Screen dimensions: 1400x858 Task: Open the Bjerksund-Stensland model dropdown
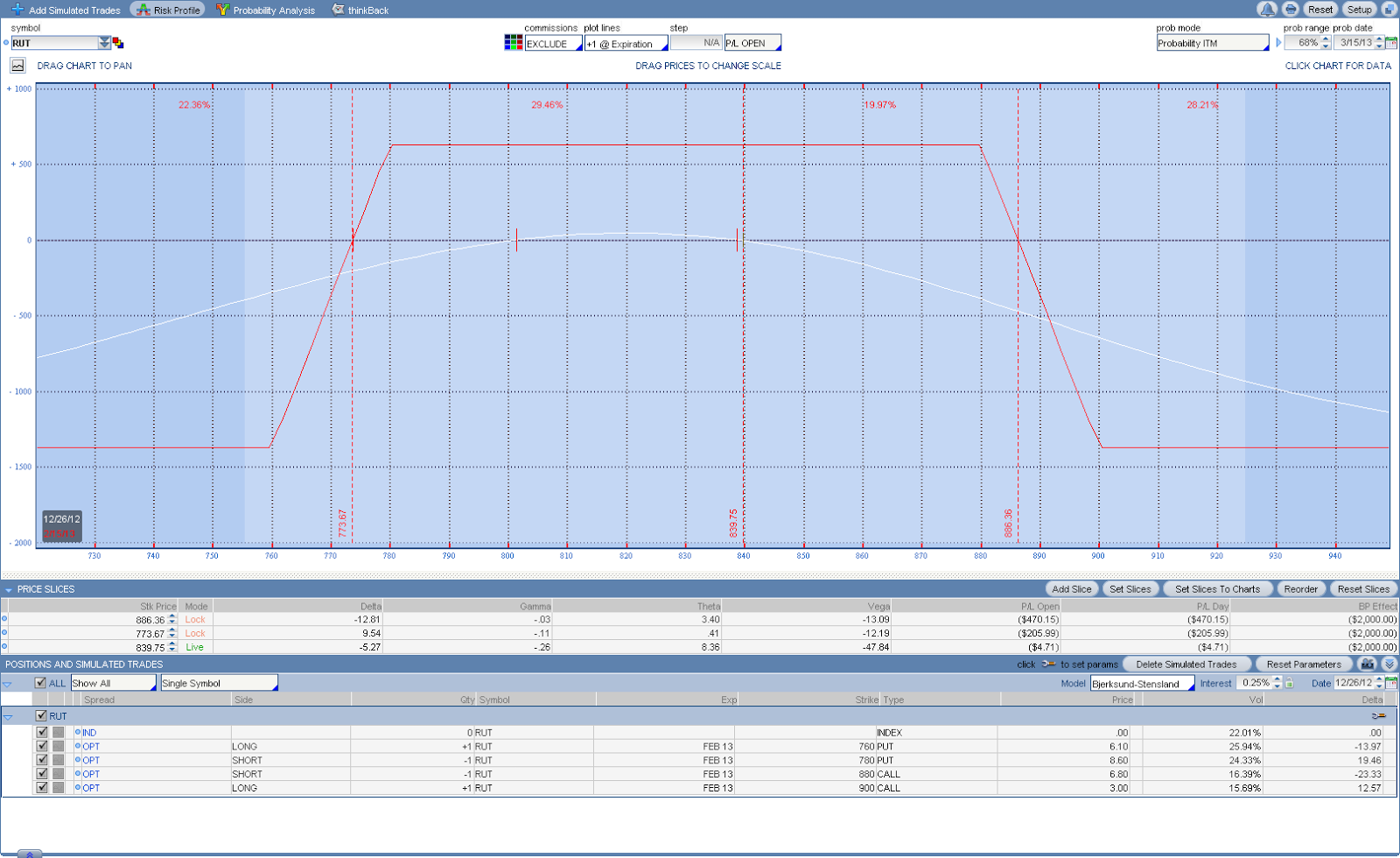pos(1142,684)
